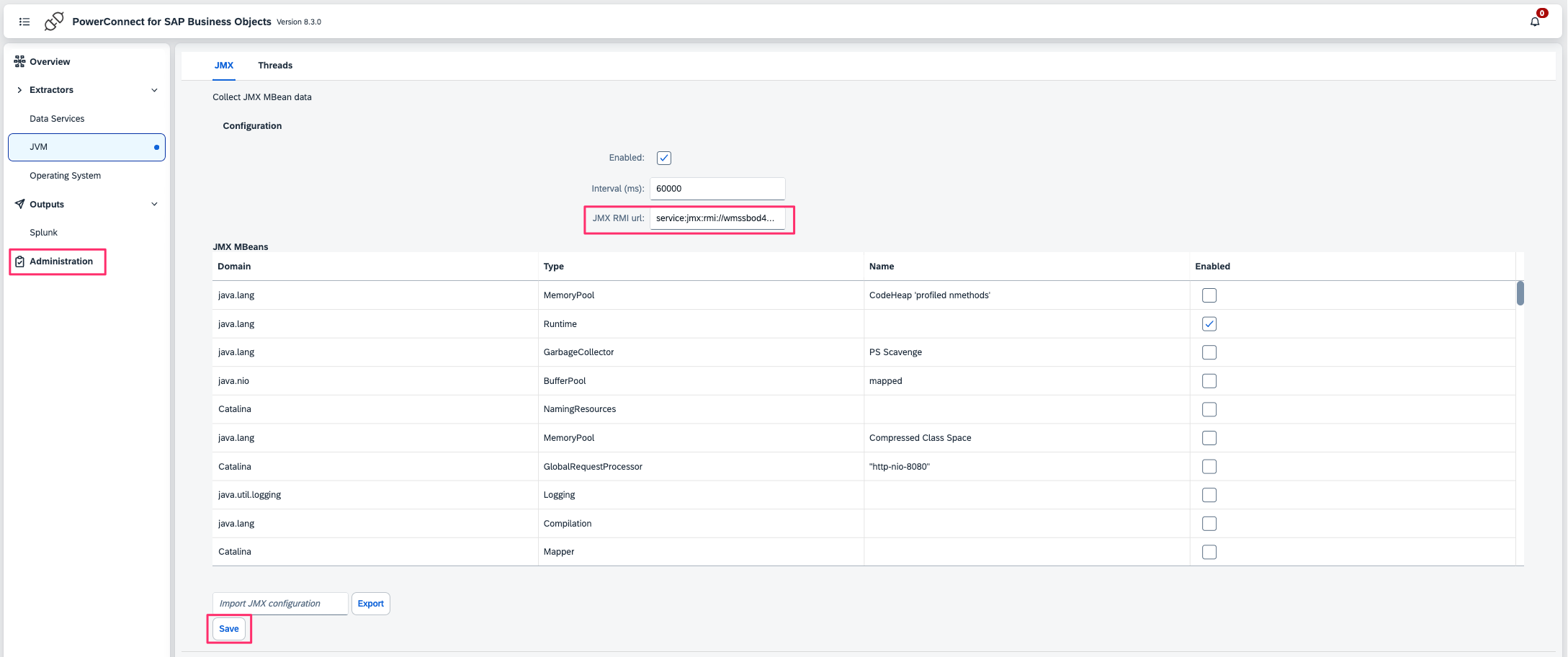
Task: Click the Export button
Action: coord(370,604)
